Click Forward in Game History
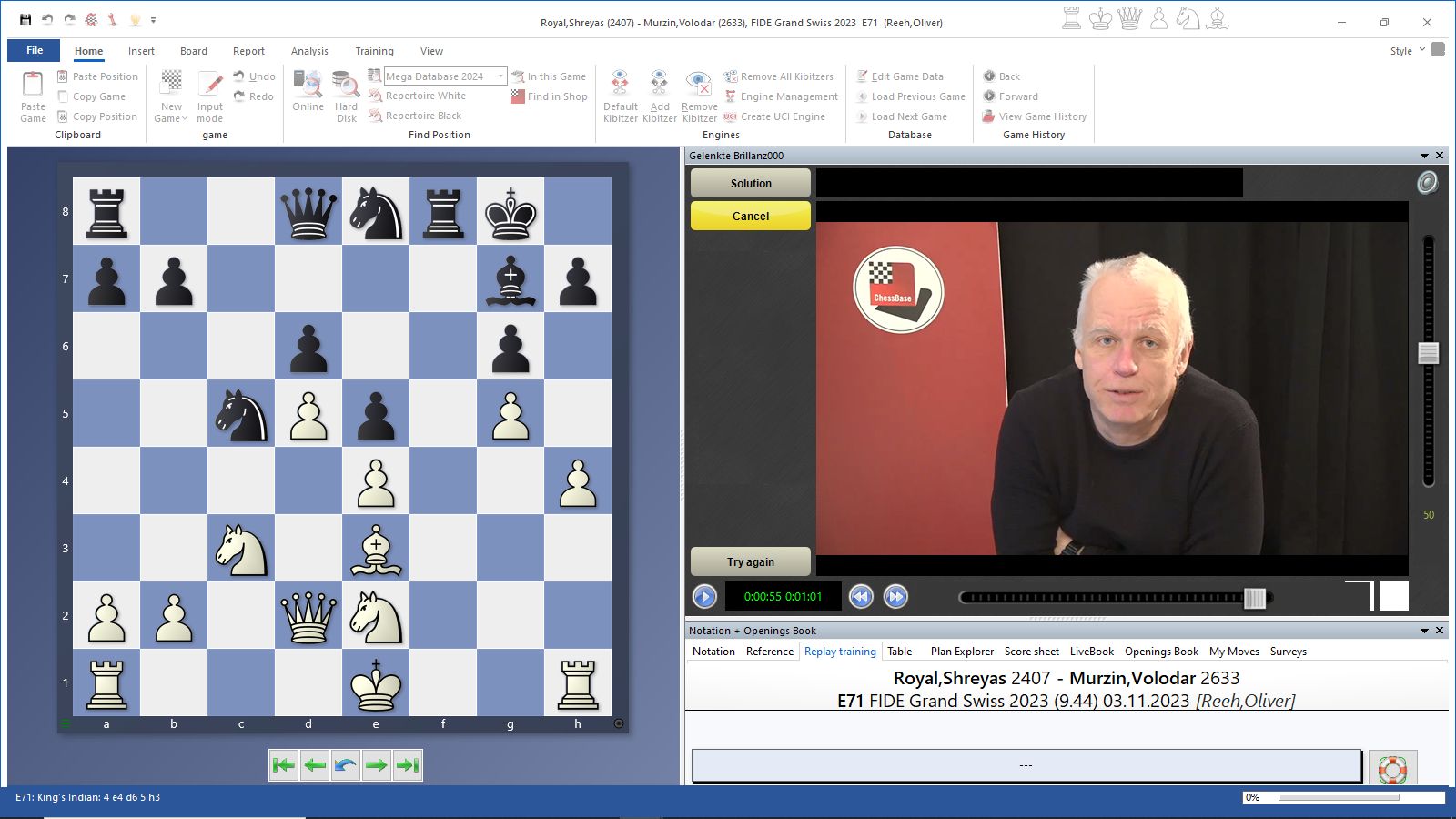1456x819 pixels. 1010,96
